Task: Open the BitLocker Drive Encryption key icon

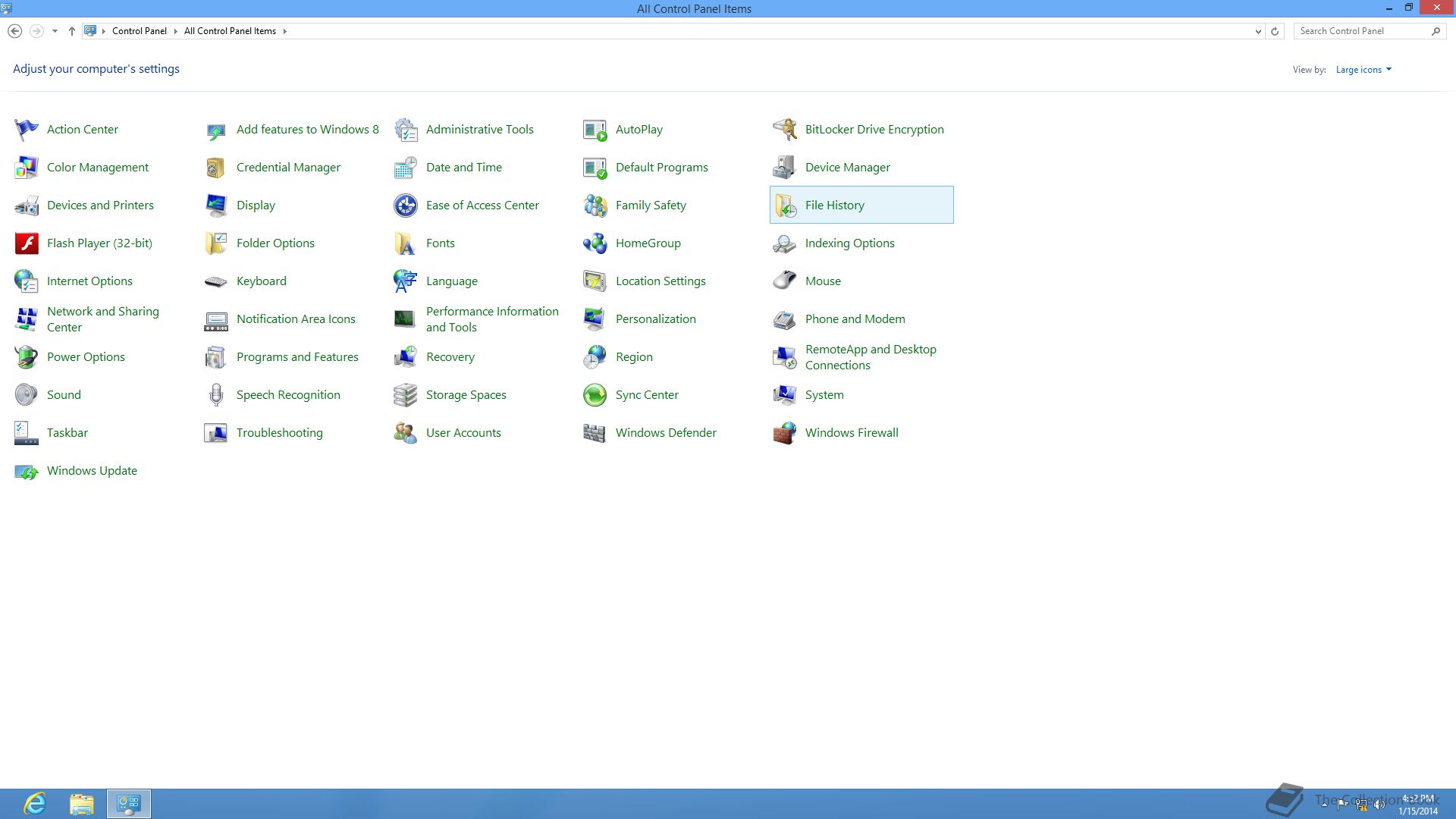Action: 785,130
